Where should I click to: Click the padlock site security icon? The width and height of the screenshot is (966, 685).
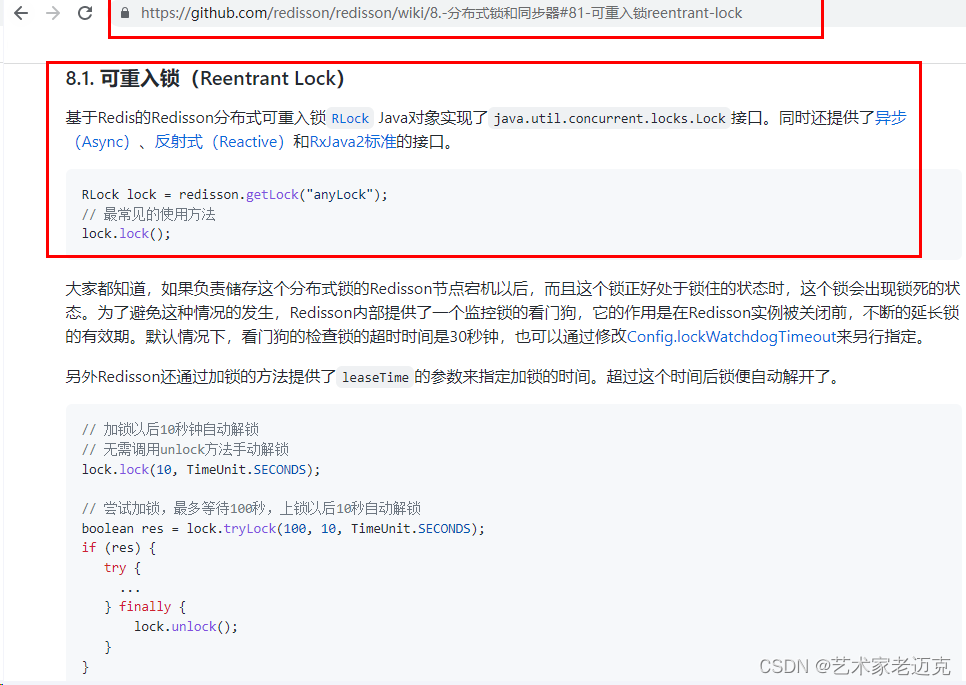click(125, 13)
